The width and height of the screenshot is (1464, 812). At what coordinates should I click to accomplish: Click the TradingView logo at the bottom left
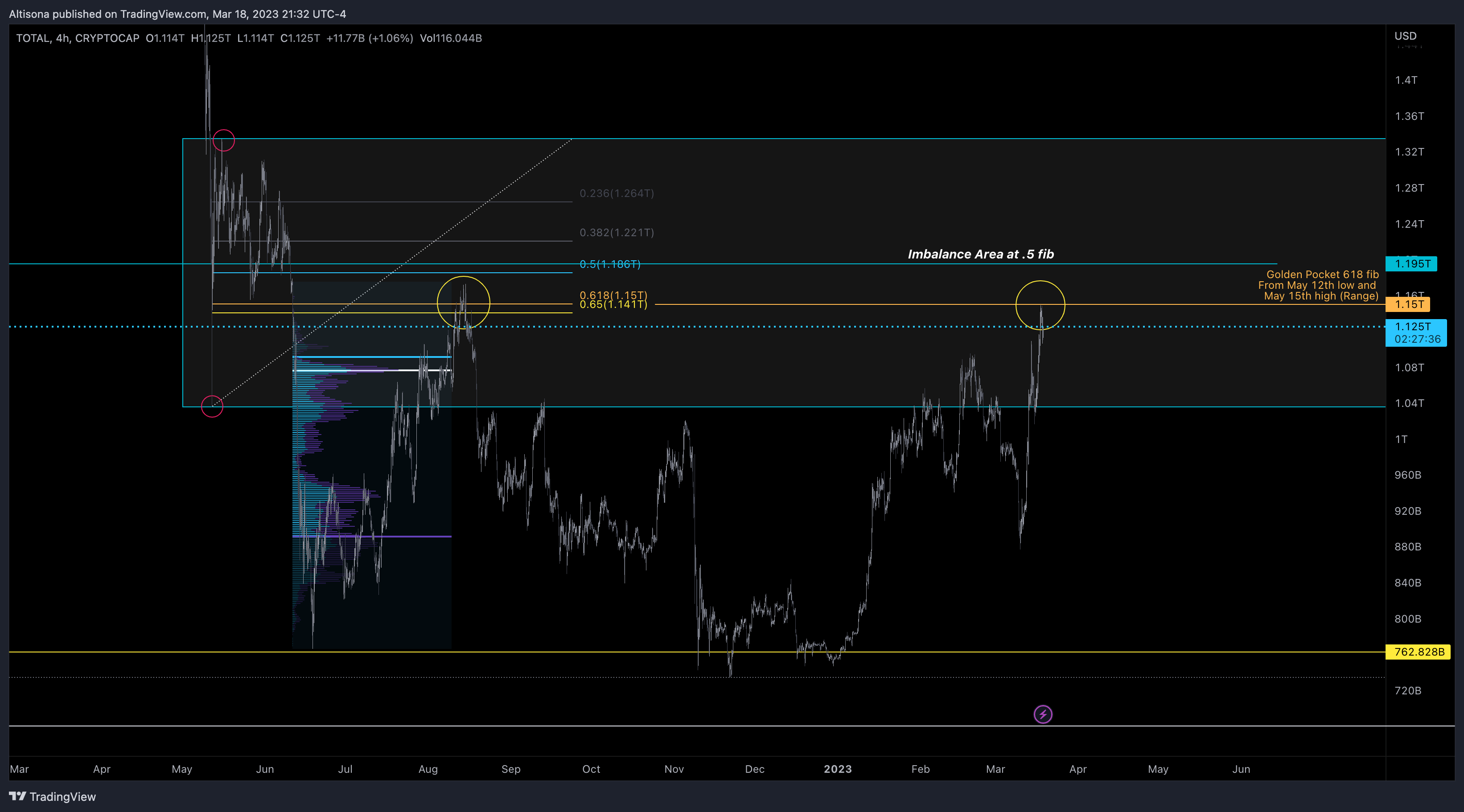(52, 797)
